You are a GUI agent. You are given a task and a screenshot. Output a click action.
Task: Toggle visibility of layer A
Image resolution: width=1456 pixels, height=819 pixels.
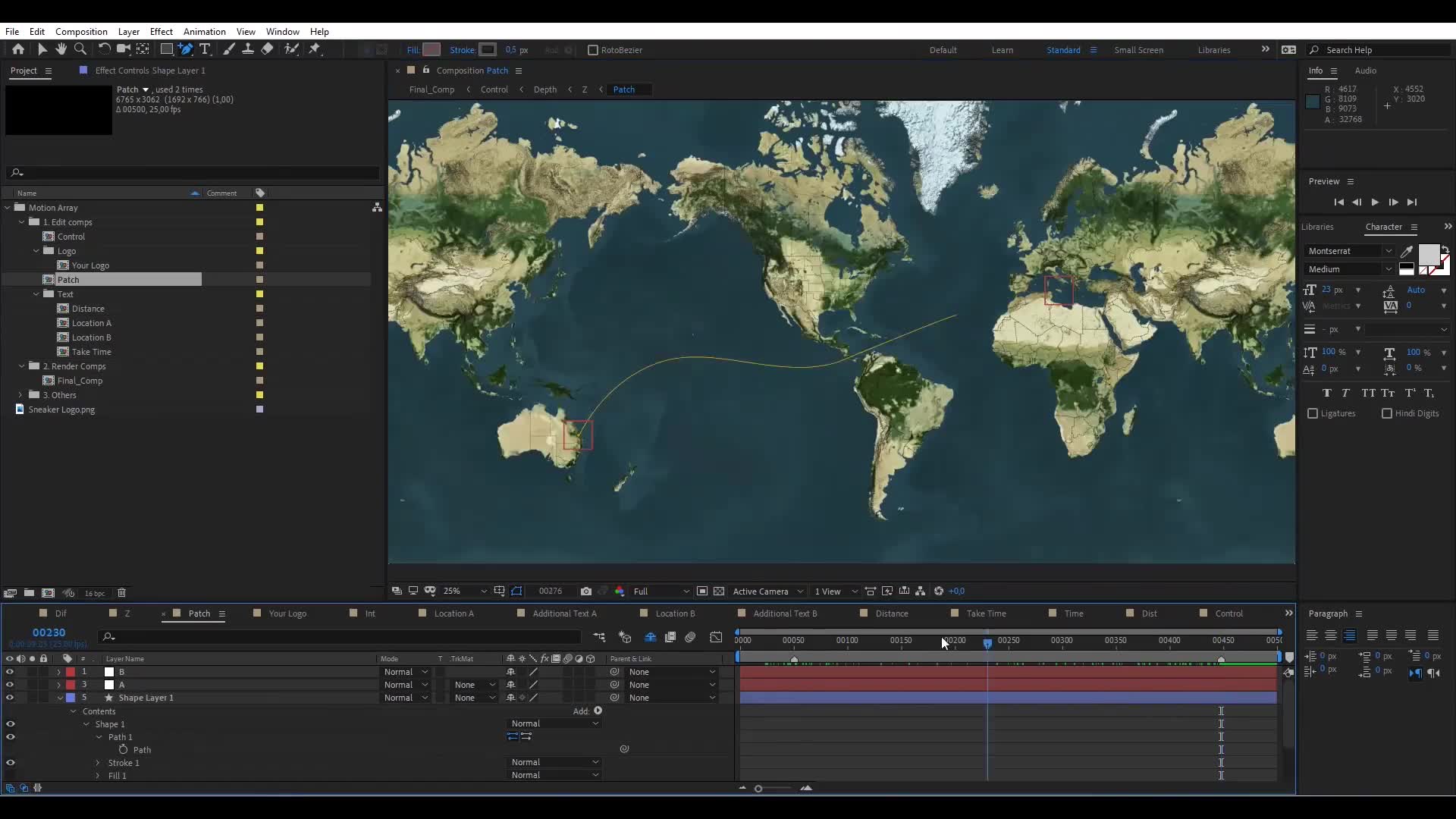(11, 684)
